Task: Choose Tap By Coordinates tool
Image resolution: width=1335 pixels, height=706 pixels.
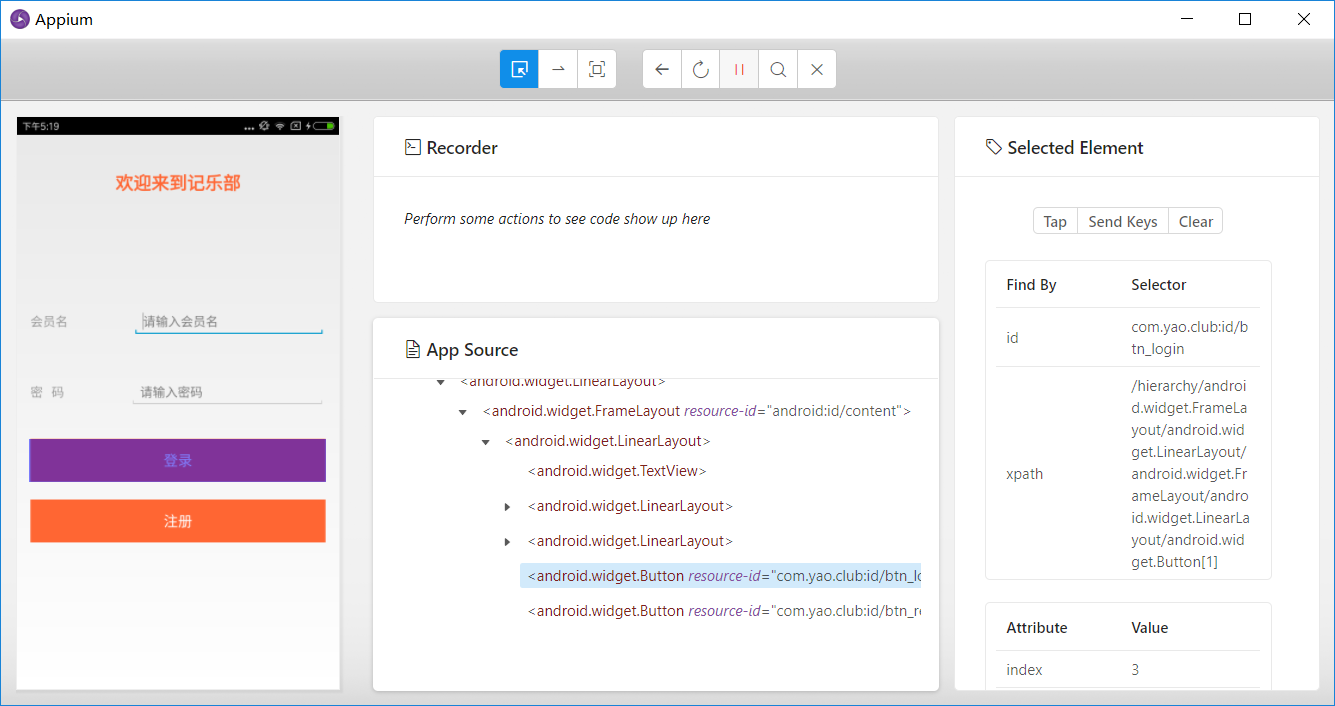Action: click(597, 69)
